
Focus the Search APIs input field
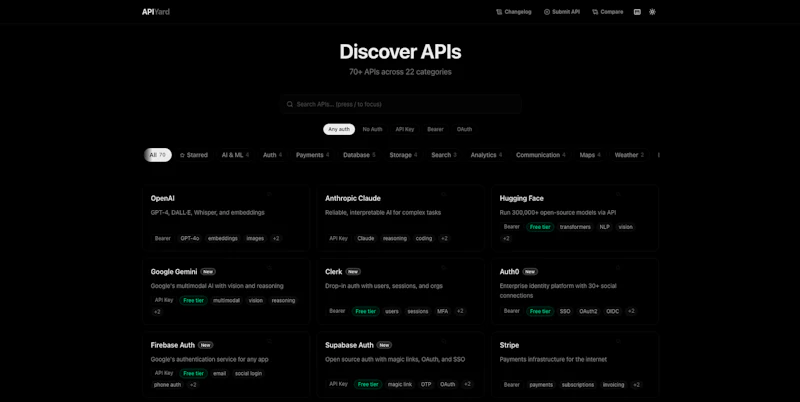(x=401, y=104)
